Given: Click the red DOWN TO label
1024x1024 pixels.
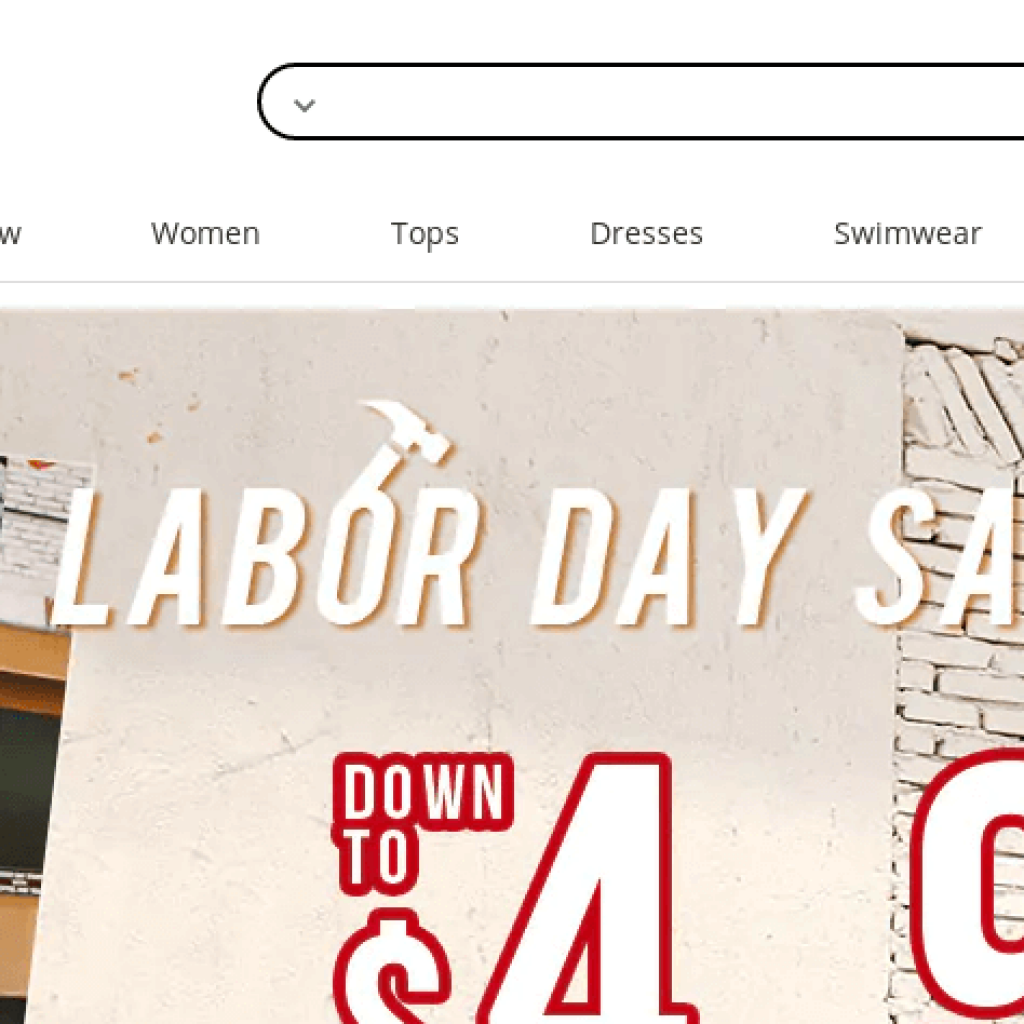Looking at the screenshot, I should click(421, 823).
